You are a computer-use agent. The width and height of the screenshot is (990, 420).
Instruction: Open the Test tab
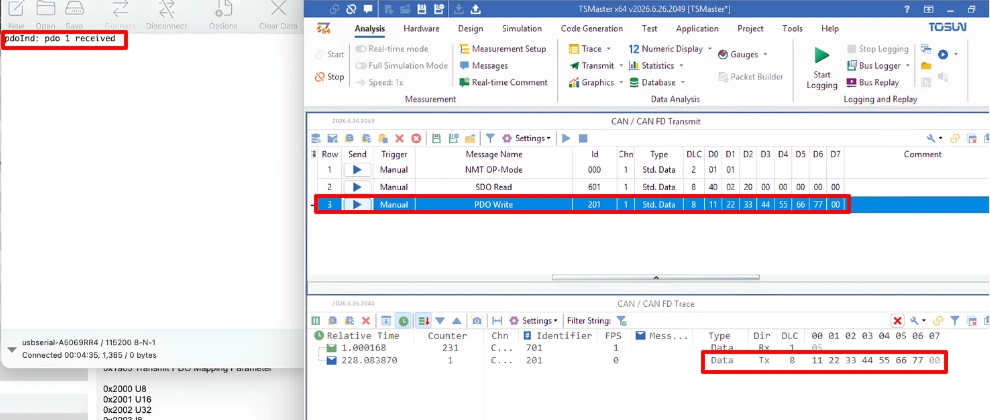point(649,28)
